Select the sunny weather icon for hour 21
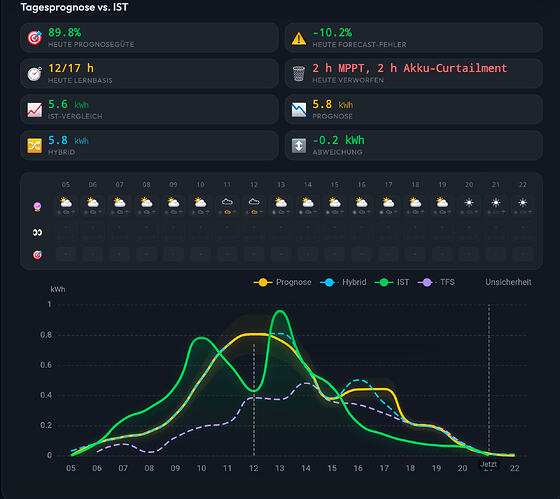Image resolution: width=560 pixels, height=499 pixels. point(496,203)
